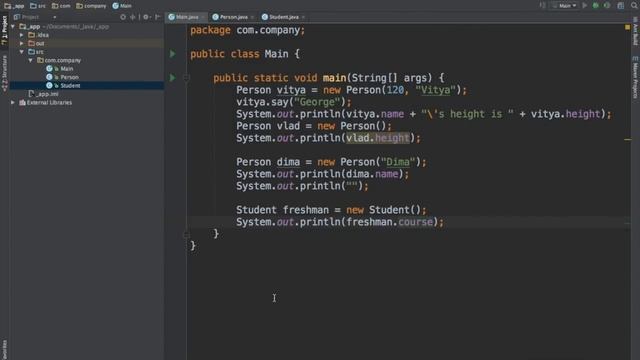640x360 pixels.
Task: Click the string "Vitya" in code
Action: point(435,90)
